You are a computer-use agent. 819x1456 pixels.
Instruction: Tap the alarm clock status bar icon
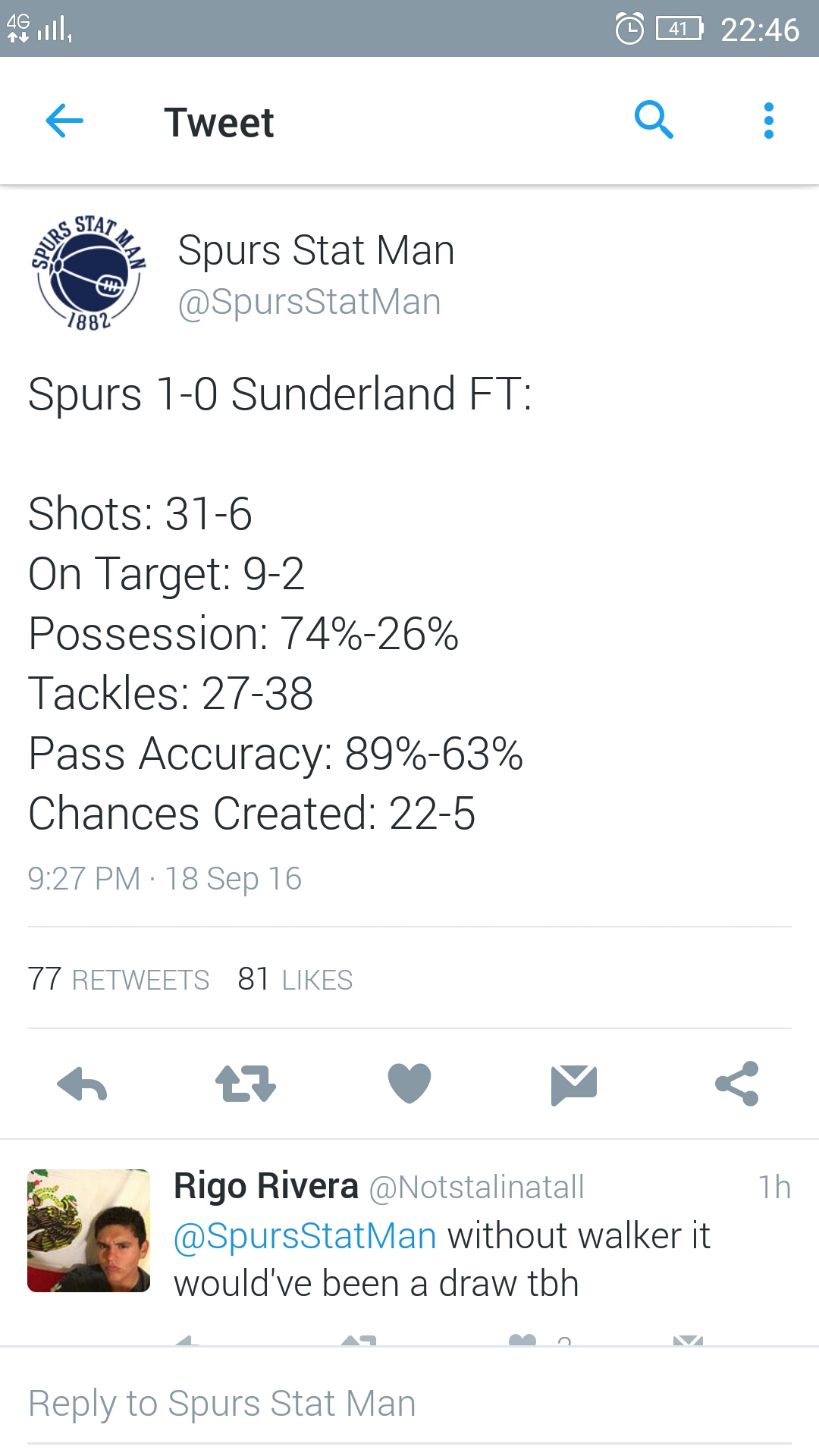click(629, 30)
